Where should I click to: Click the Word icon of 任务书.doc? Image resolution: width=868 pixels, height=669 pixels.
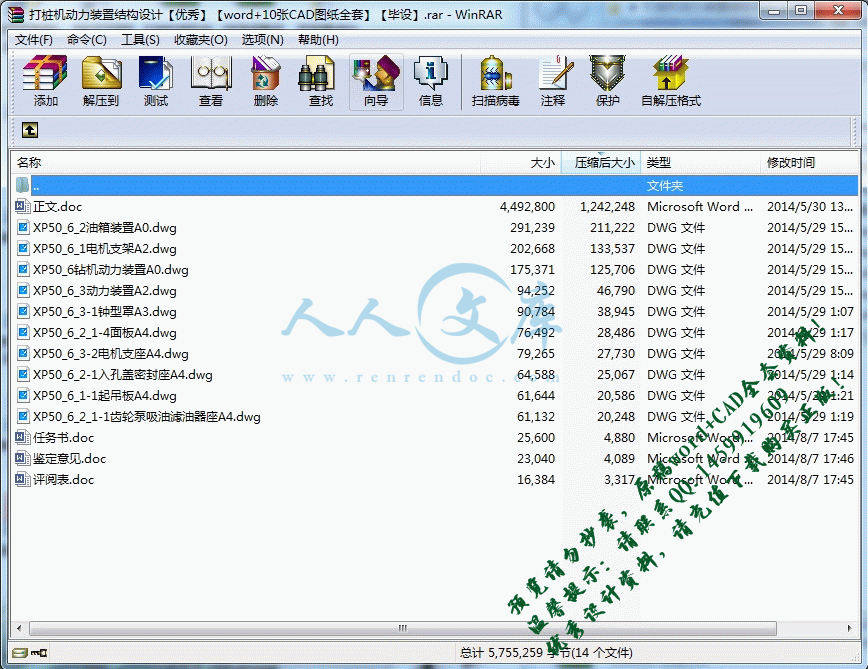click(23, 438)
